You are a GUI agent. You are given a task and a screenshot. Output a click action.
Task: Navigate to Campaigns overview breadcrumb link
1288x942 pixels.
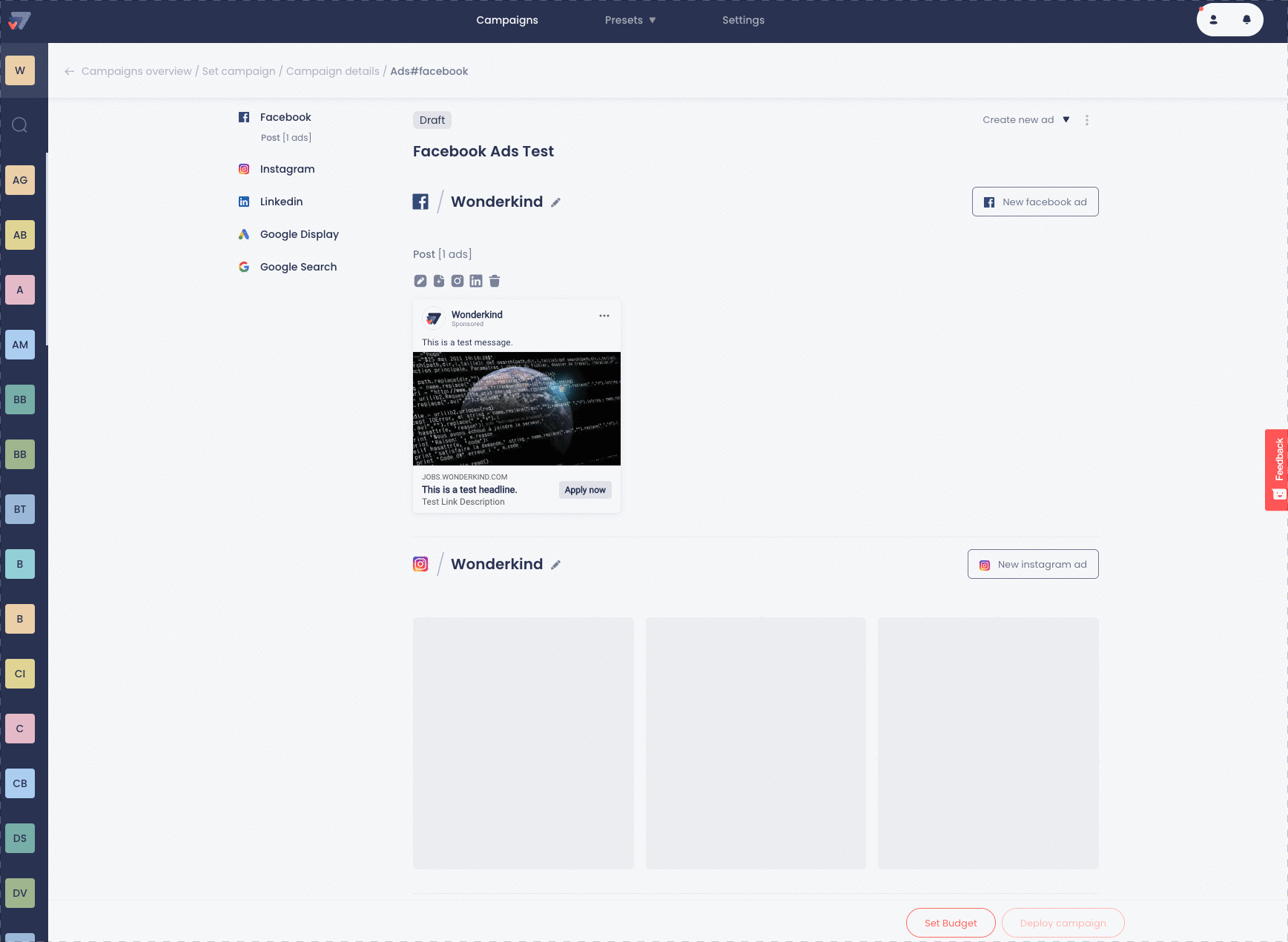click(x=136, y=71)
